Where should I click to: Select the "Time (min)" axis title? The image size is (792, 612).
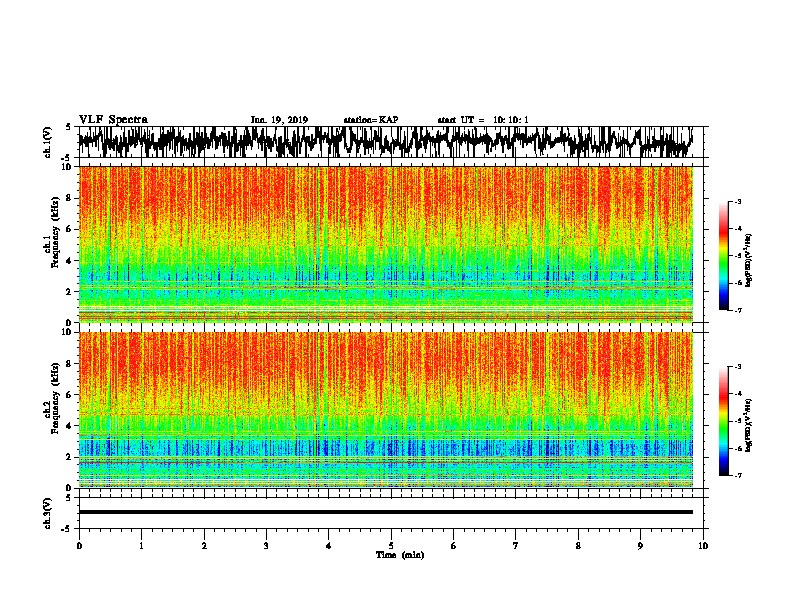(x=400, y=555)
